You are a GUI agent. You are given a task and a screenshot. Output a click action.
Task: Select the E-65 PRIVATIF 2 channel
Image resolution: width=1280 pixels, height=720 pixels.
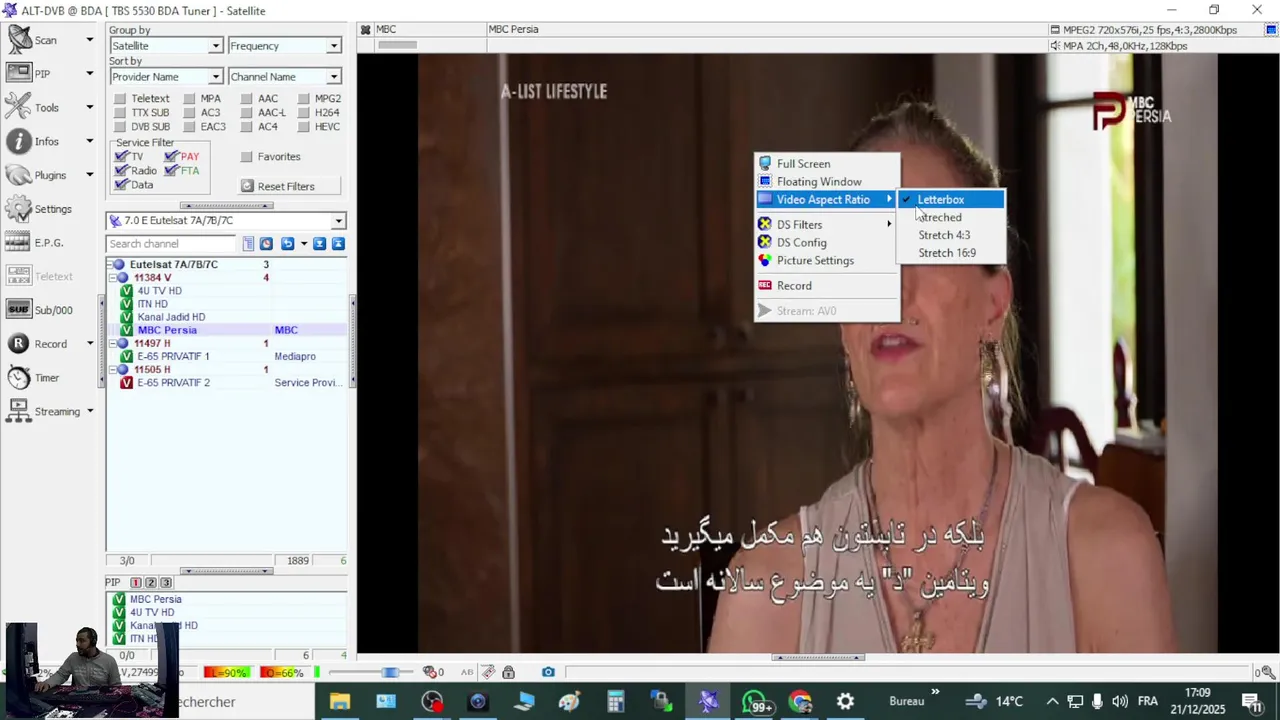click(173, 383)
